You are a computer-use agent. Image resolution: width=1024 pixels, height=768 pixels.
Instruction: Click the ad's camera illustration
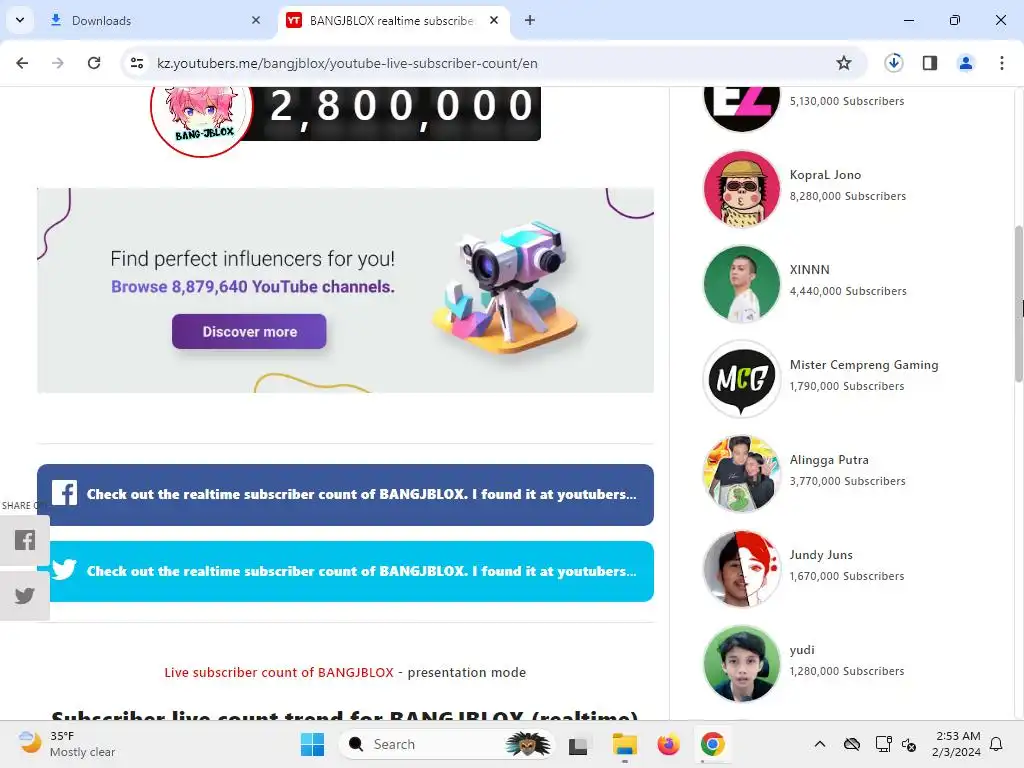click(x=504, y=287)
